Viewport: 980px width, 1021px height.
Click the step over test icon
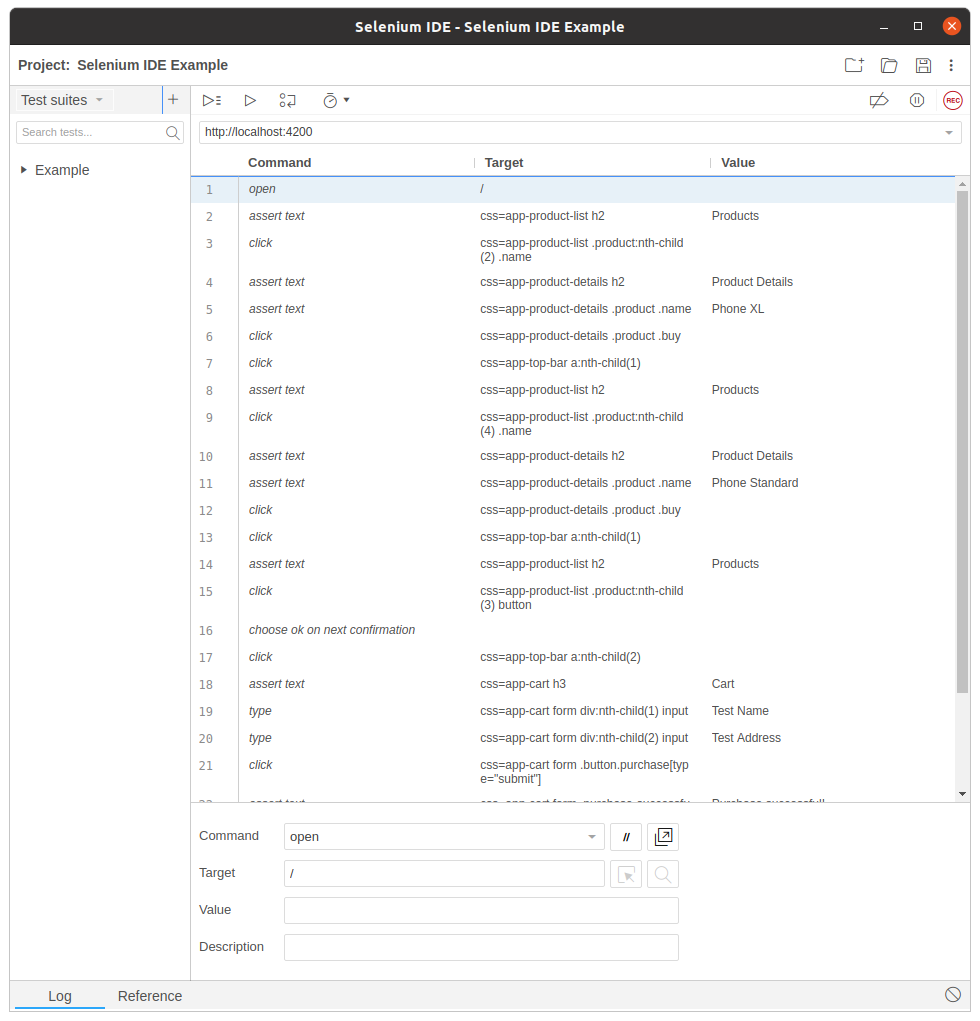288,100
